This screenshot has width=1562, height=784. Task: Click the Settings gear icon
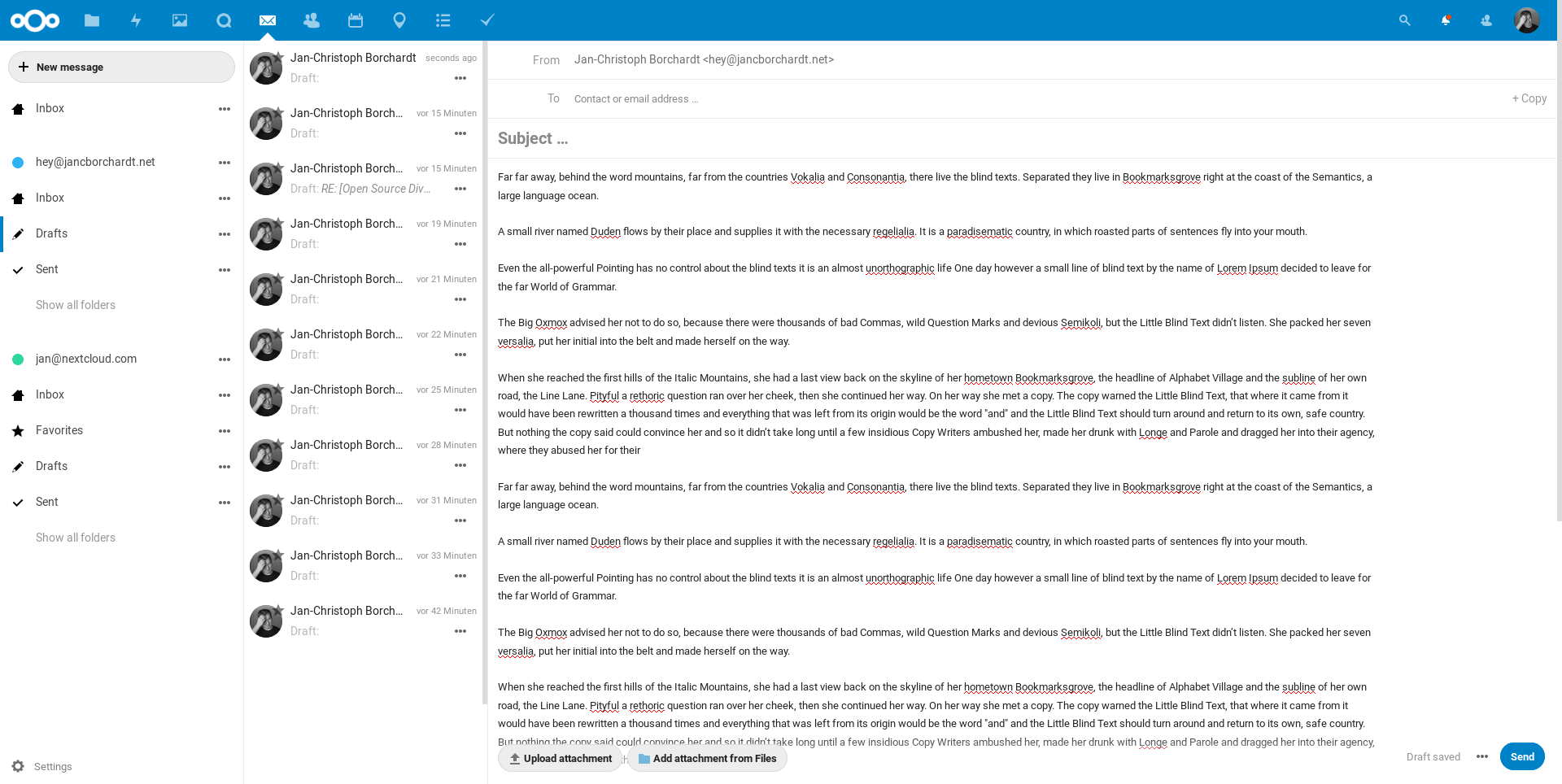pyautogui.click(x=18, y=766)
